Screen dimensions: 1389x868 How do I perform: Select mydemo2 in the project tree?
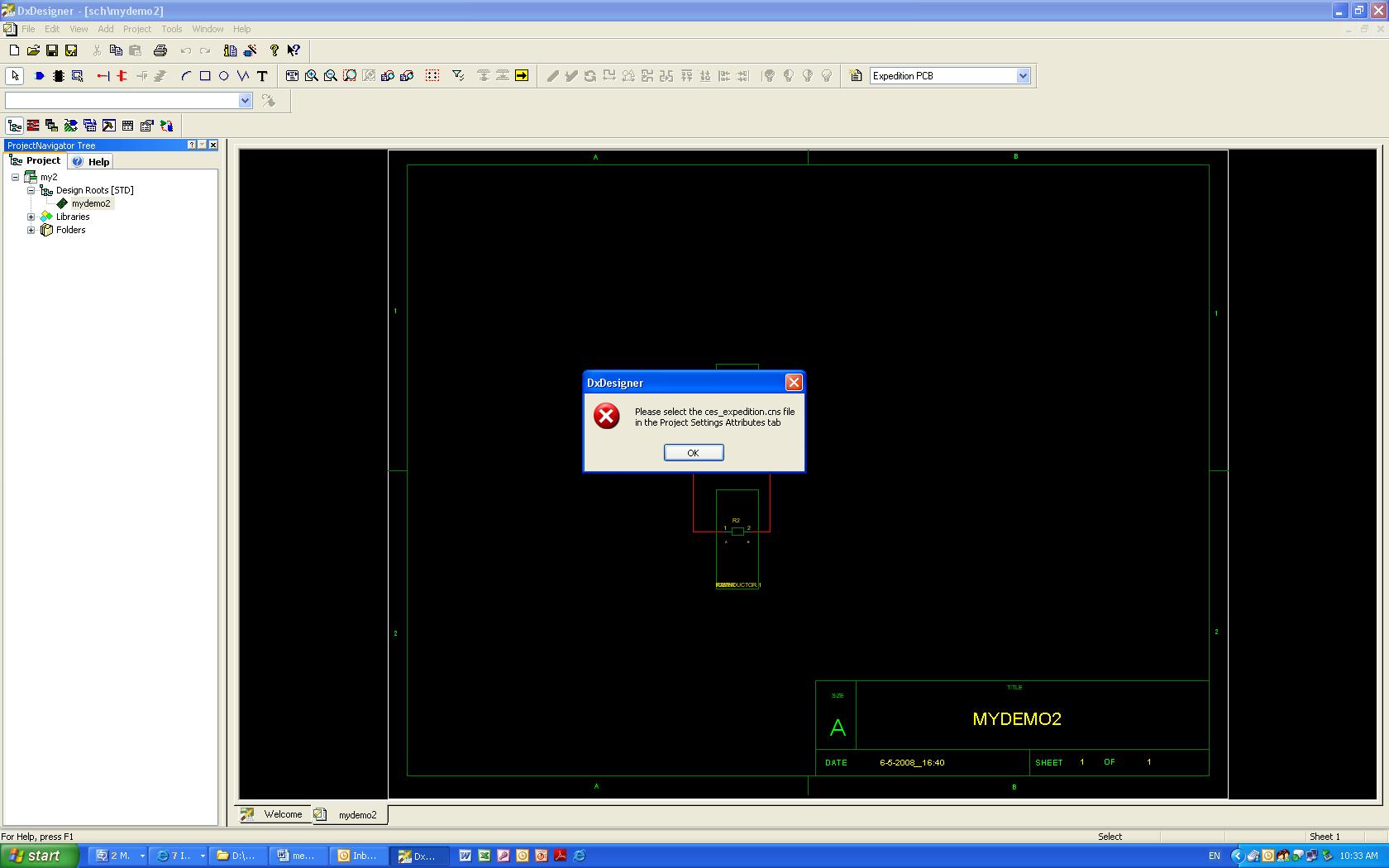coord(90,203)
